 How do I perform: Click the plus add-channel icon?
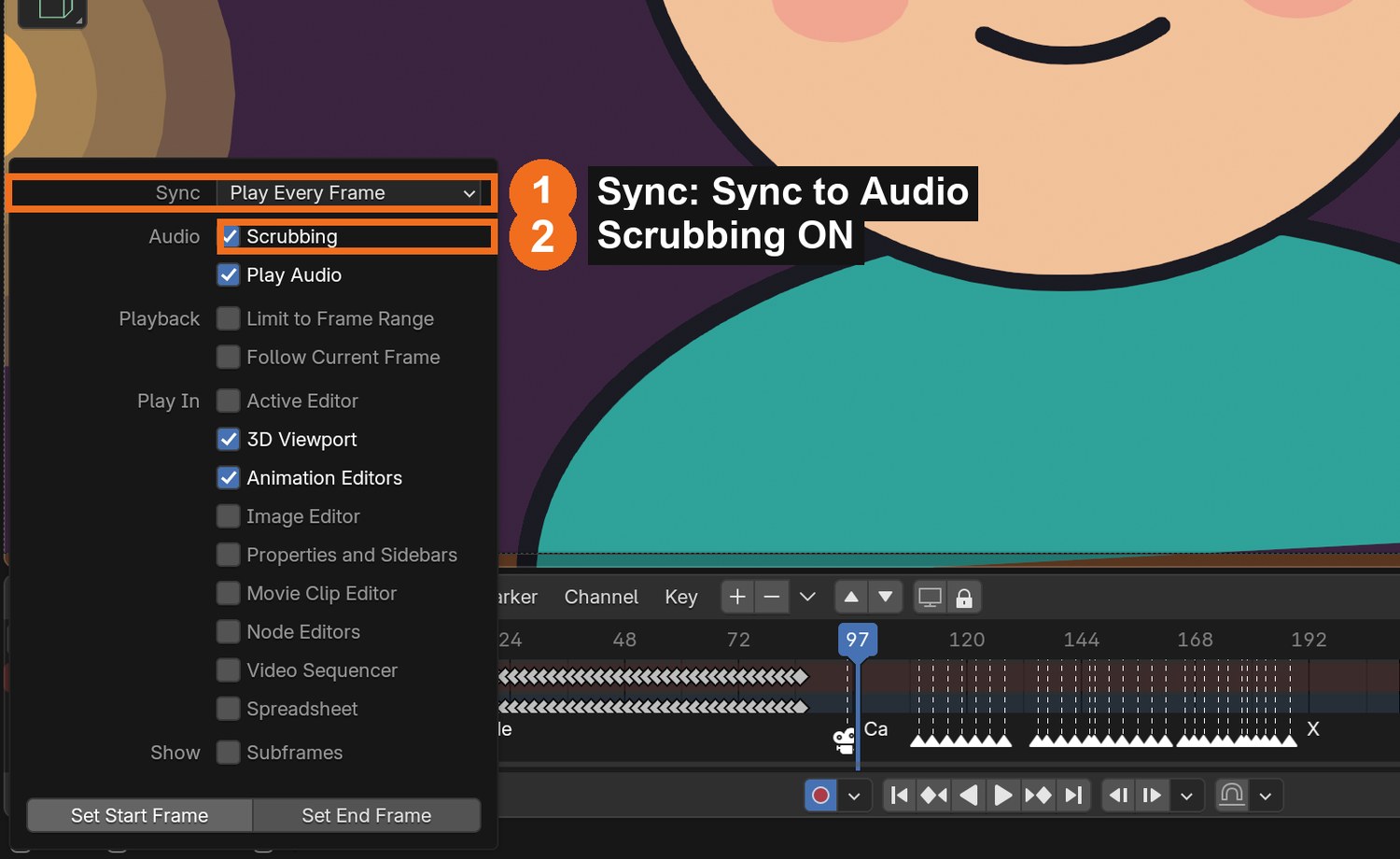click(x=737, y=598)
